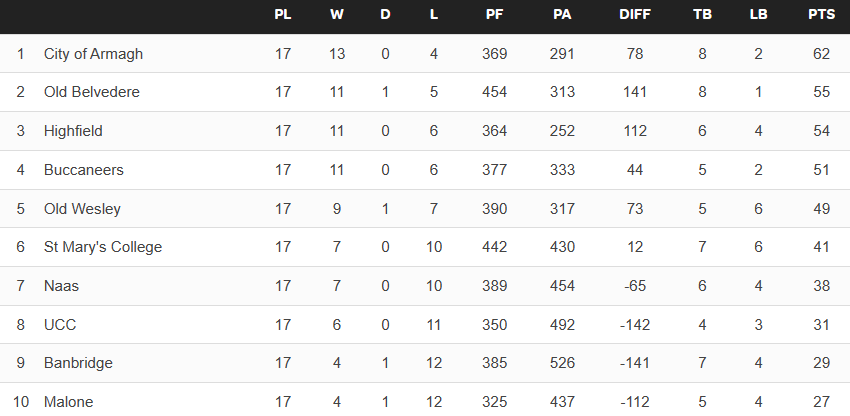Select Old Wesley in the table
The image size is (850, 416).
point(82,209)
